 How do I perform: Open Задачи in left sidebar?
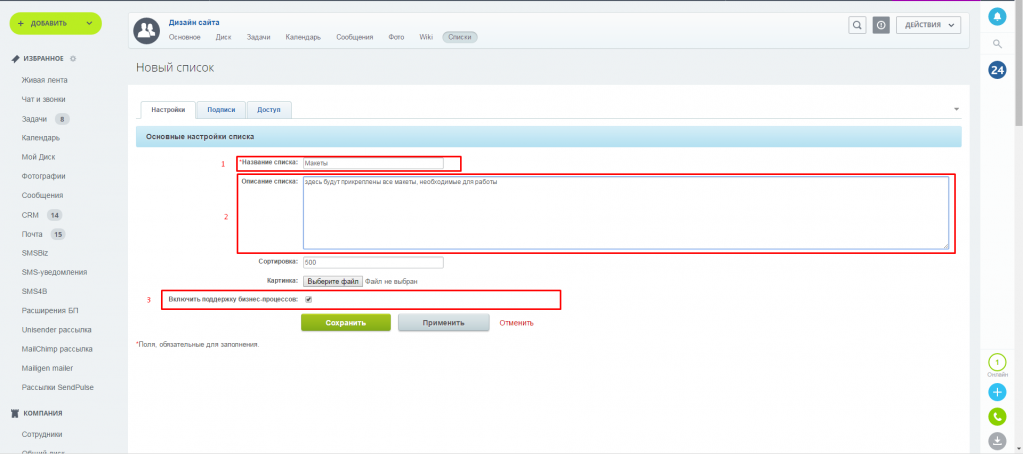(x=34, y=119)
